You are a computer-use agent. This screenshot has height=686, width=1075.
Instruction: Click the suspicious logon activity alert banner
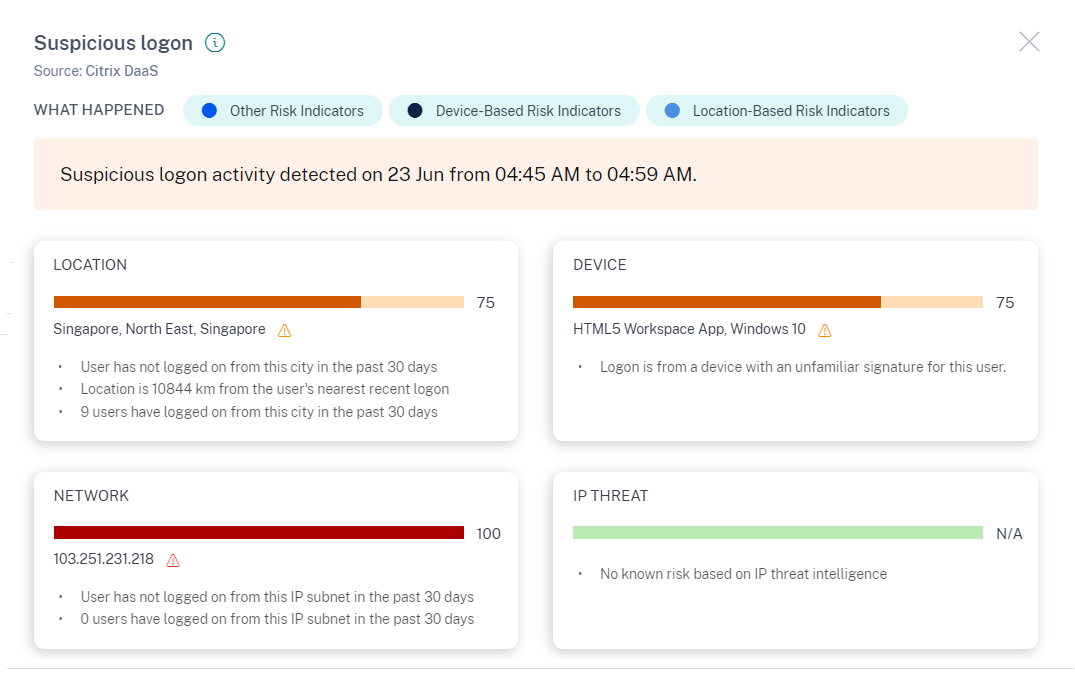pyautogui.click(x=535, y=175)
